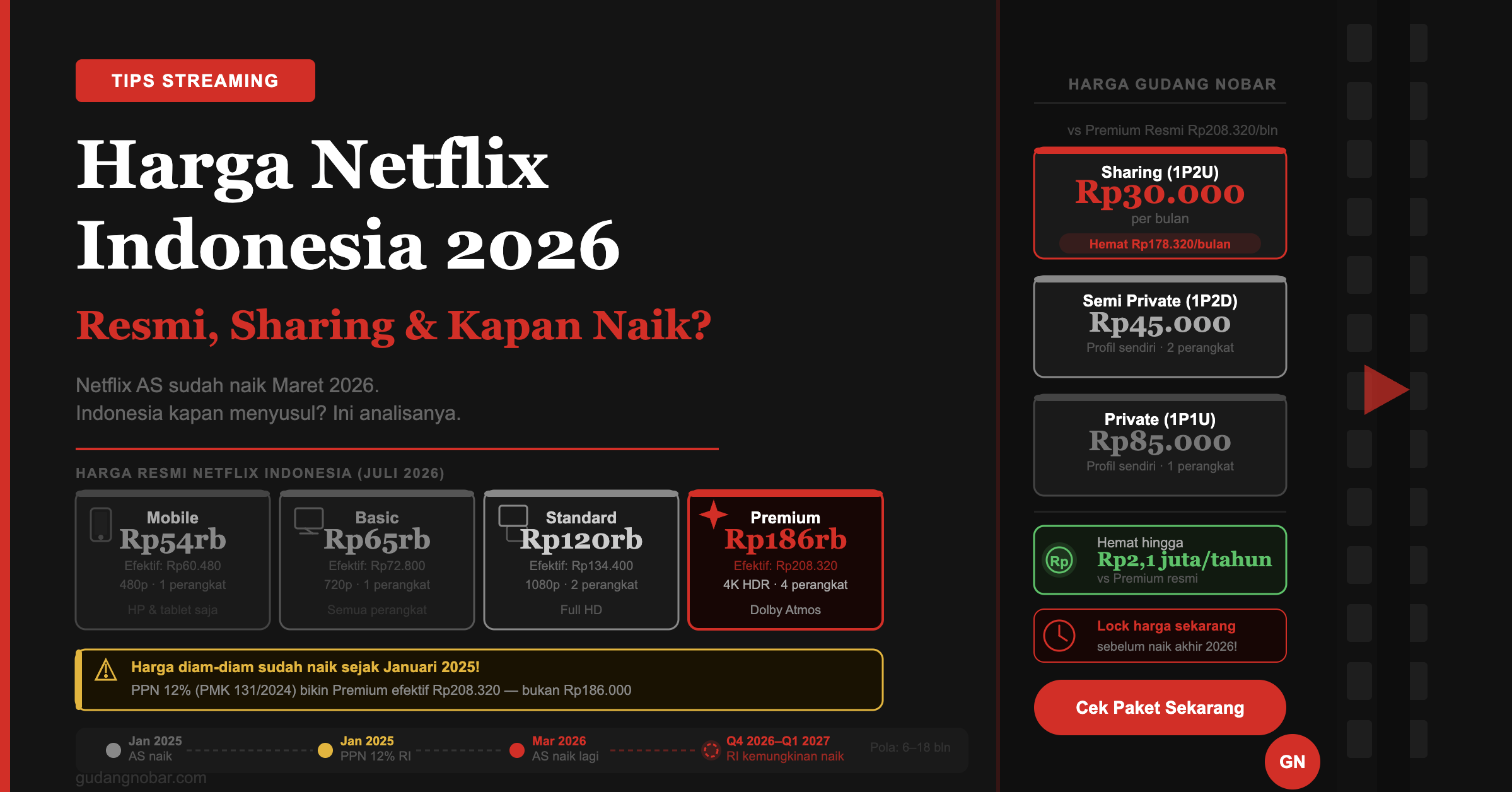Click the Semua perangkat label

[377, 610]
